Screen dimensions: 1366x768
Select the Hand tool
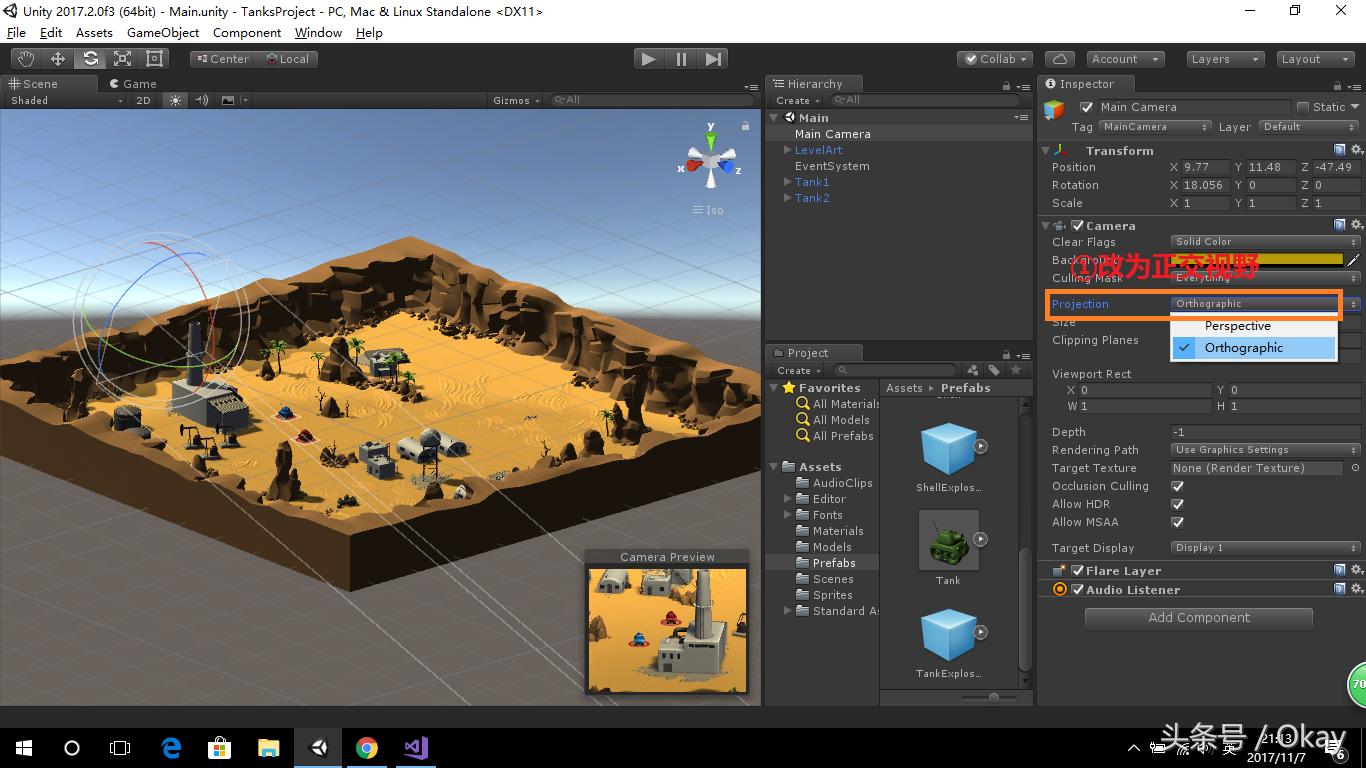(26, 58)
